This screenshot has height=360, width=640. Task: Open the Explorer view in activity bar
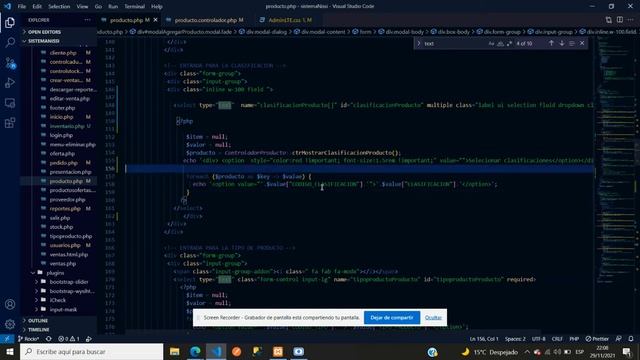[x=10, y=22]
